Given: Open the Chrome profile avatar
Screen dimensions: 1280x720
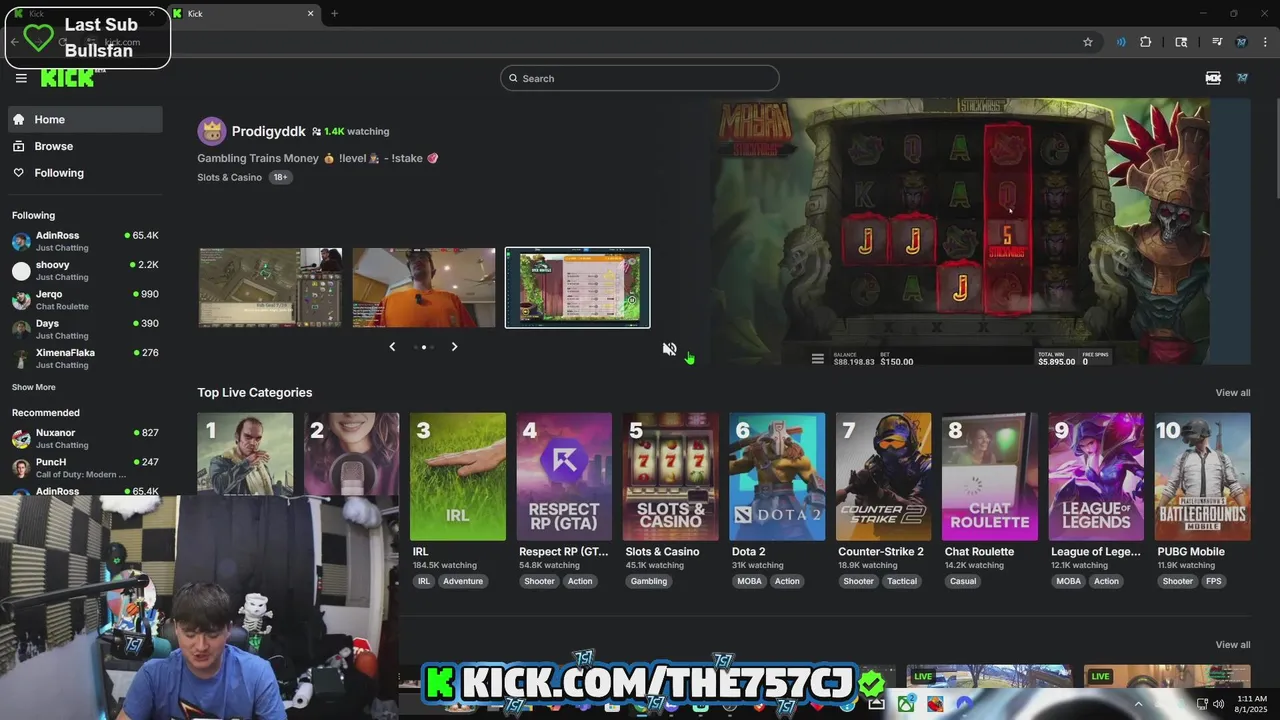Looking at the screenshot, I should 1241,42.
